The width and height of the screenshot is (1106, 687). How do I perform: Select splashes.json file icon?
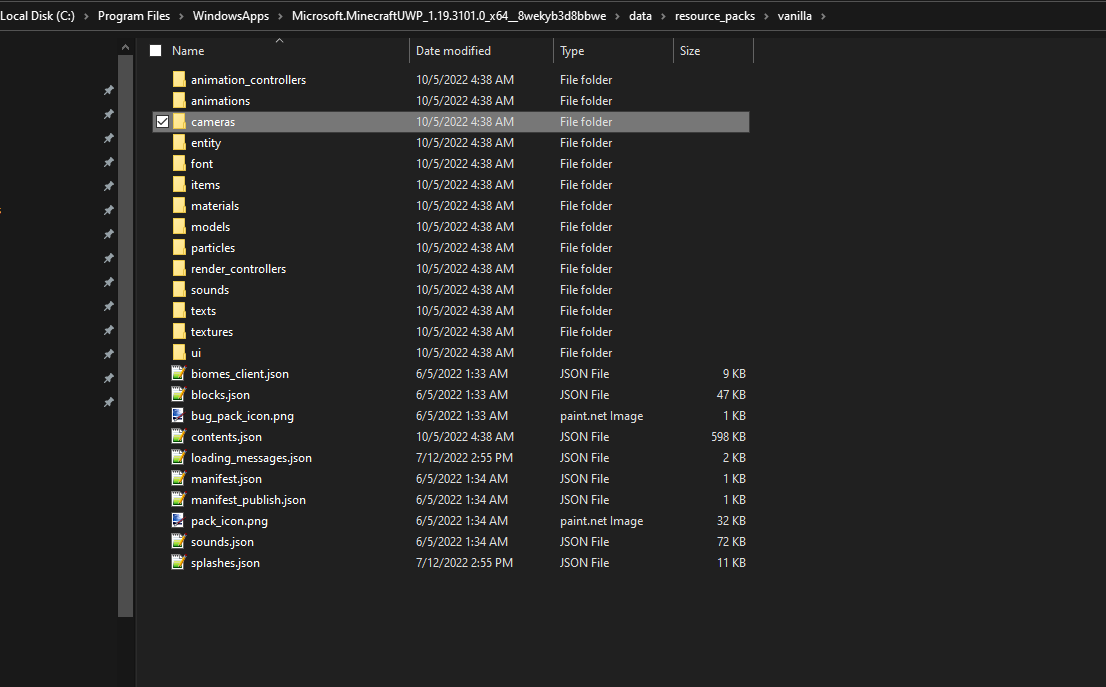[x=179, y=562]
